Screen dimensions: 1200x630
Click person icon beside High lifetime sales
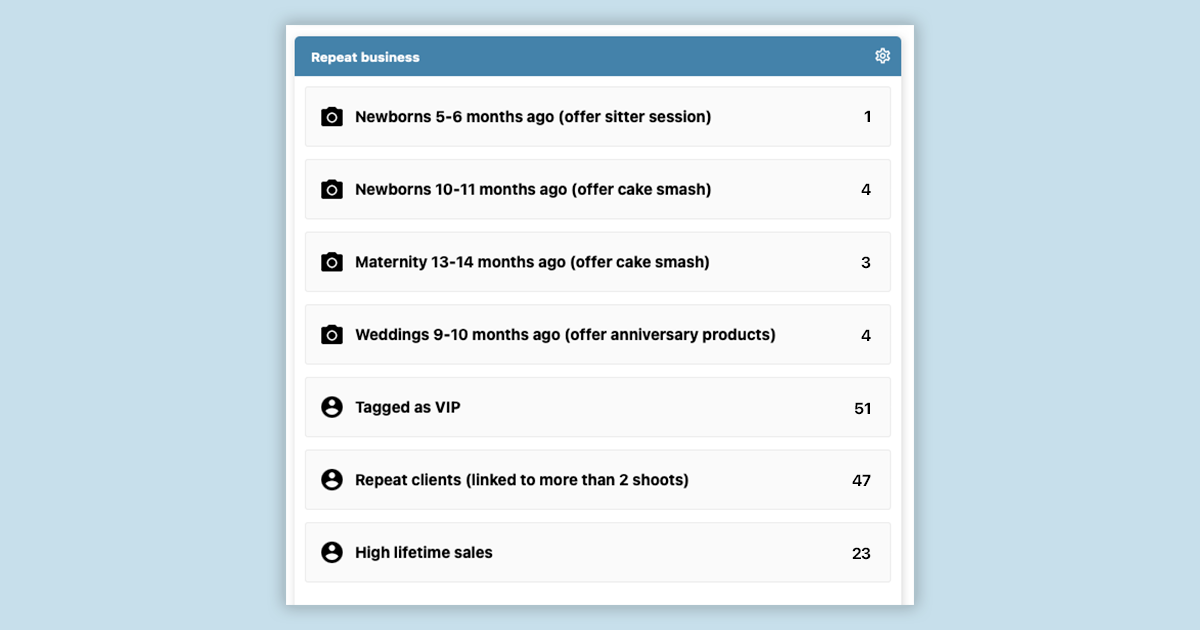332,552
